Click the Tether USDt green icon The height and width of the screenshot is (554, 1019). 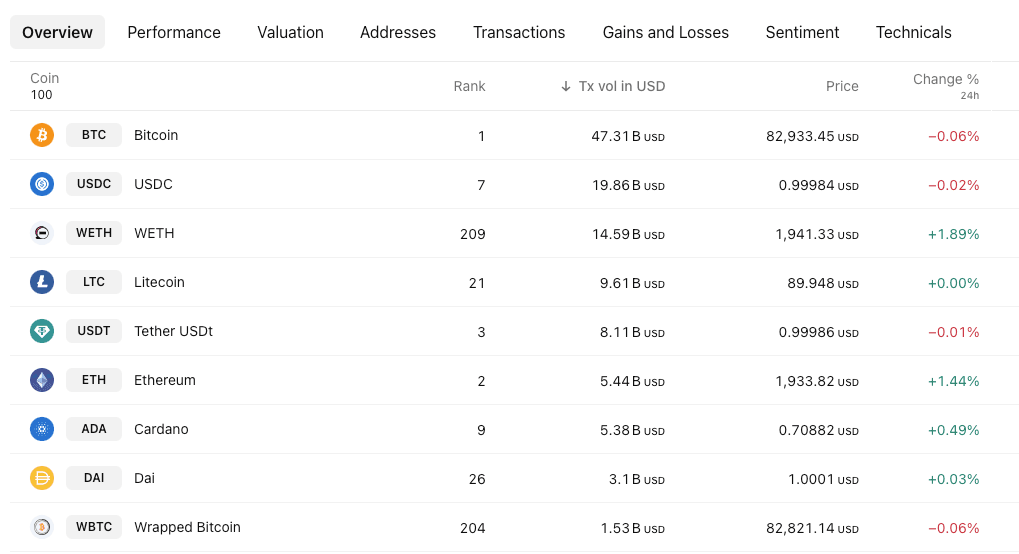pyautogui.click(x=42, y=331)
